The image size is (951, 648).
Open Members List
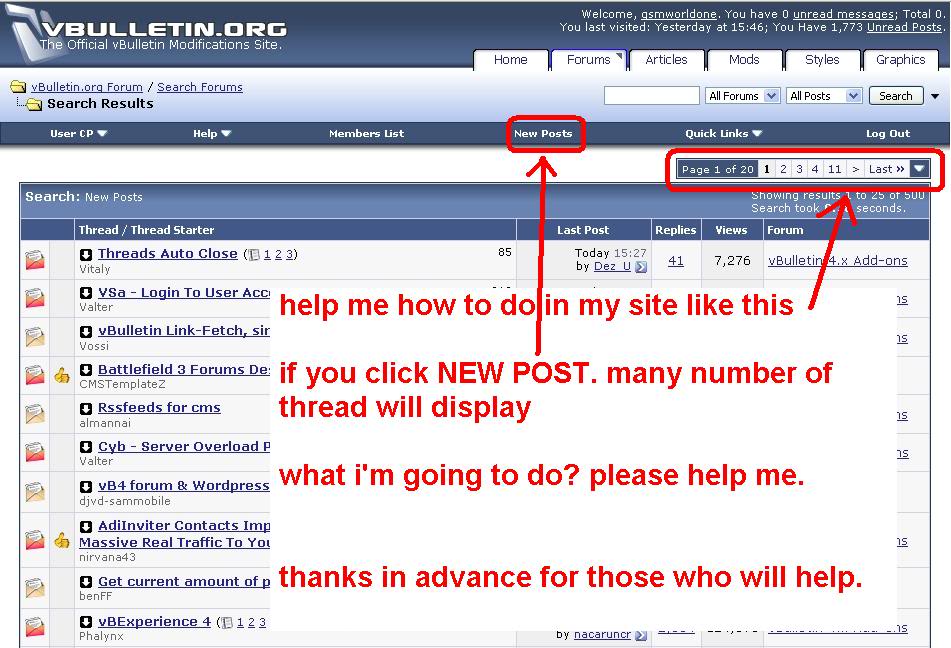pyautogui.click(x=366, y=133)
